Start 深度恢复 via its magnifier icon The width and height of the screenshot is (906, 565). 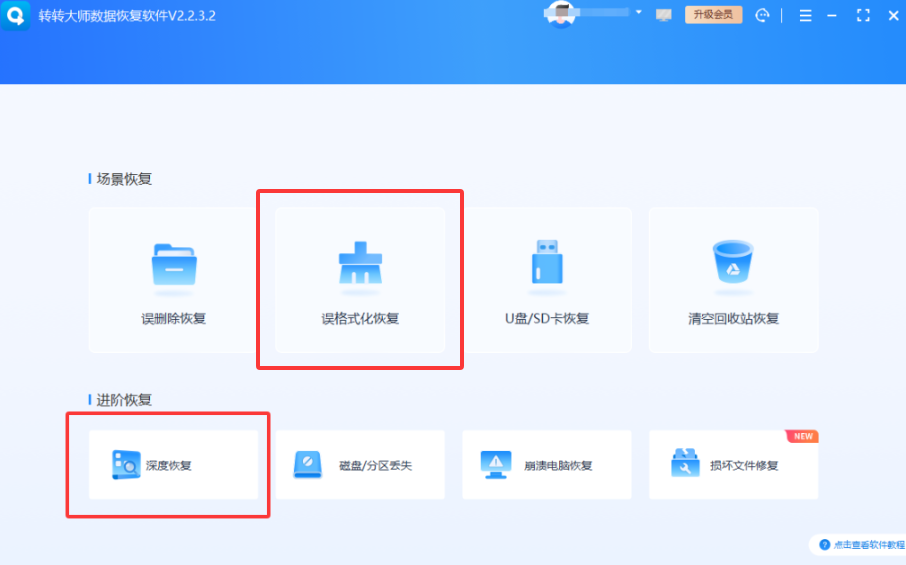click(x=126, y=464)
